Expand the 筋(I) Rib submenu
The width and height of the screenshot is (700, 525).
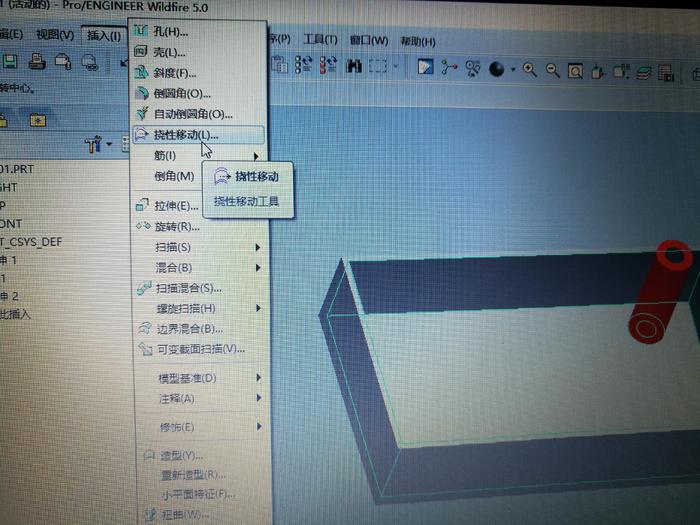click(199, 155)
